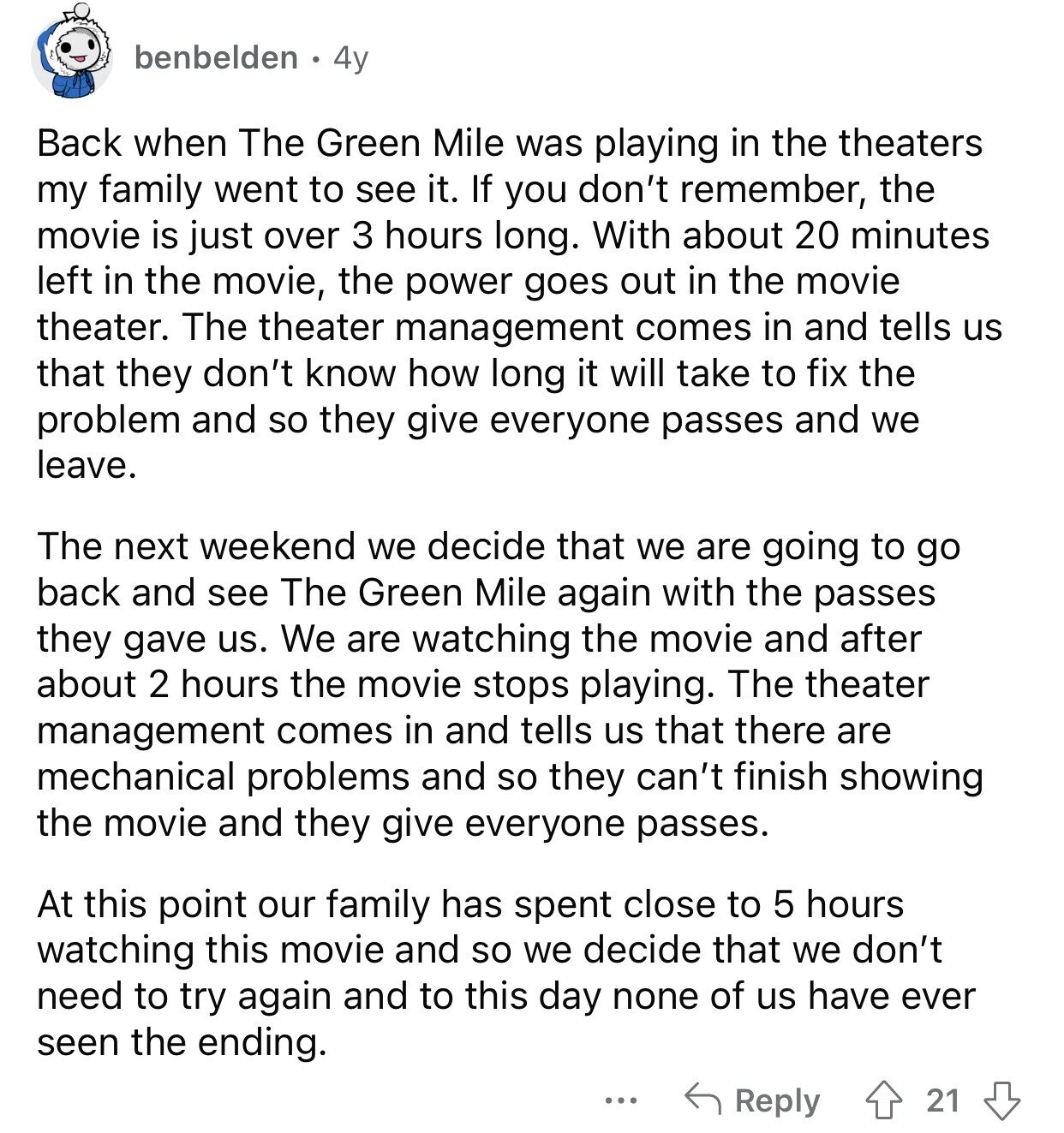This screenshot has height=1133, width=1064.
Task: Visit the benbelden user profile
Action: pos(216,57)
